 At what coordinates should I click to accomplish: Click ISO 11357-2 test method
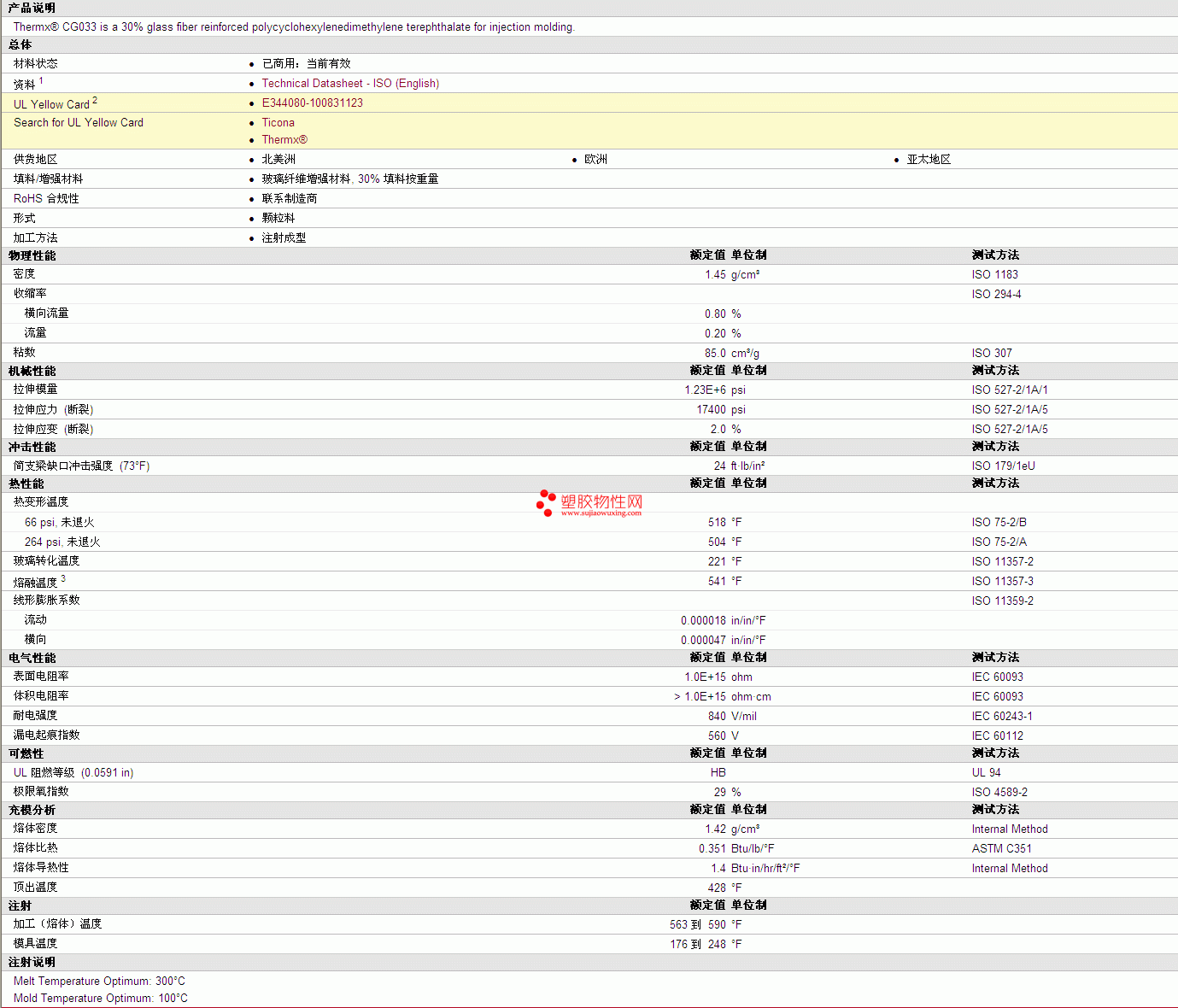tap(1003, 562)
